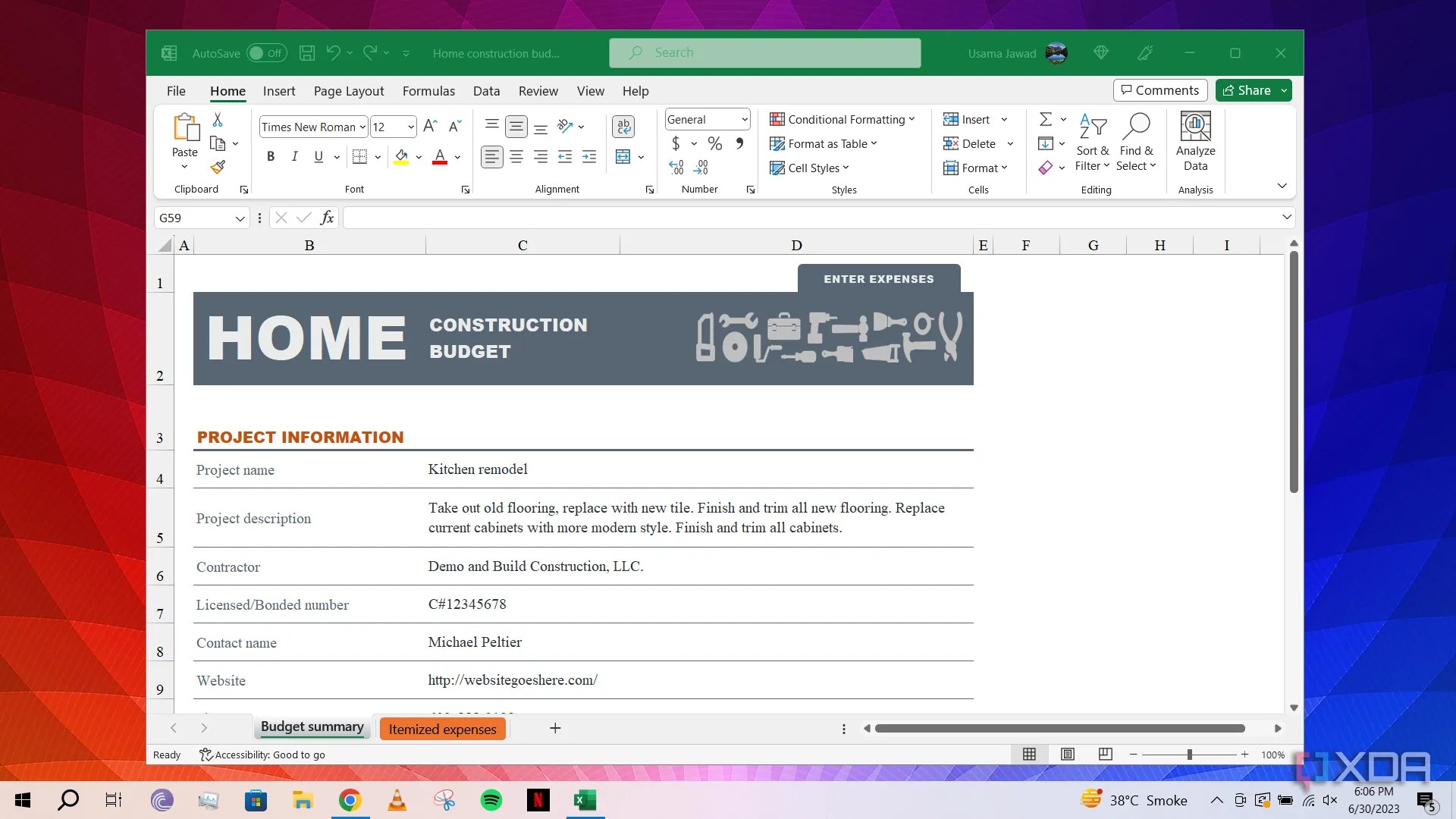The height and width of the screenshot is (819, 1456).
Task: Toggle Wrap Text for the cell
Action: click(623, 127)
